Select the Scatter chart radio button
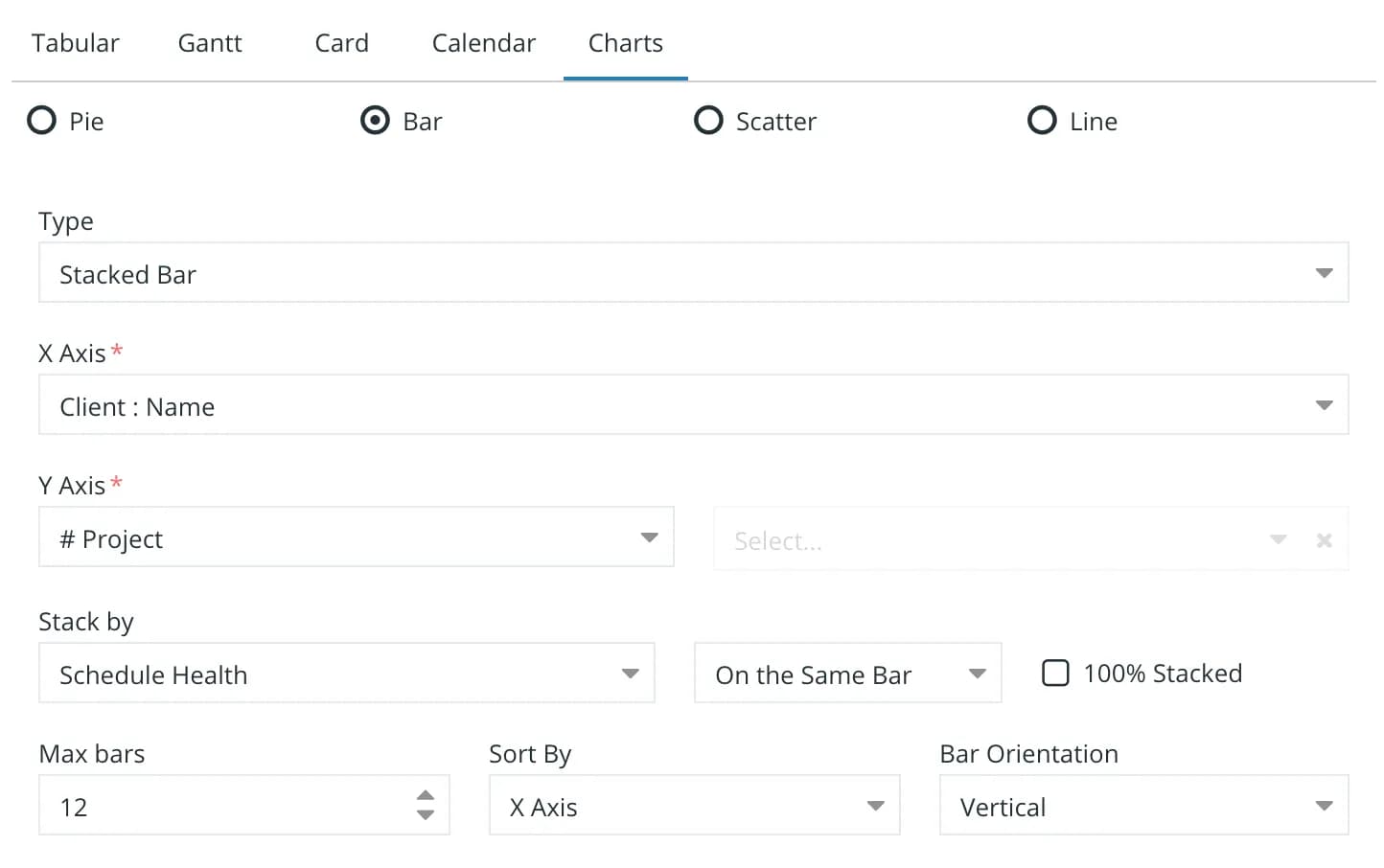 708,121
